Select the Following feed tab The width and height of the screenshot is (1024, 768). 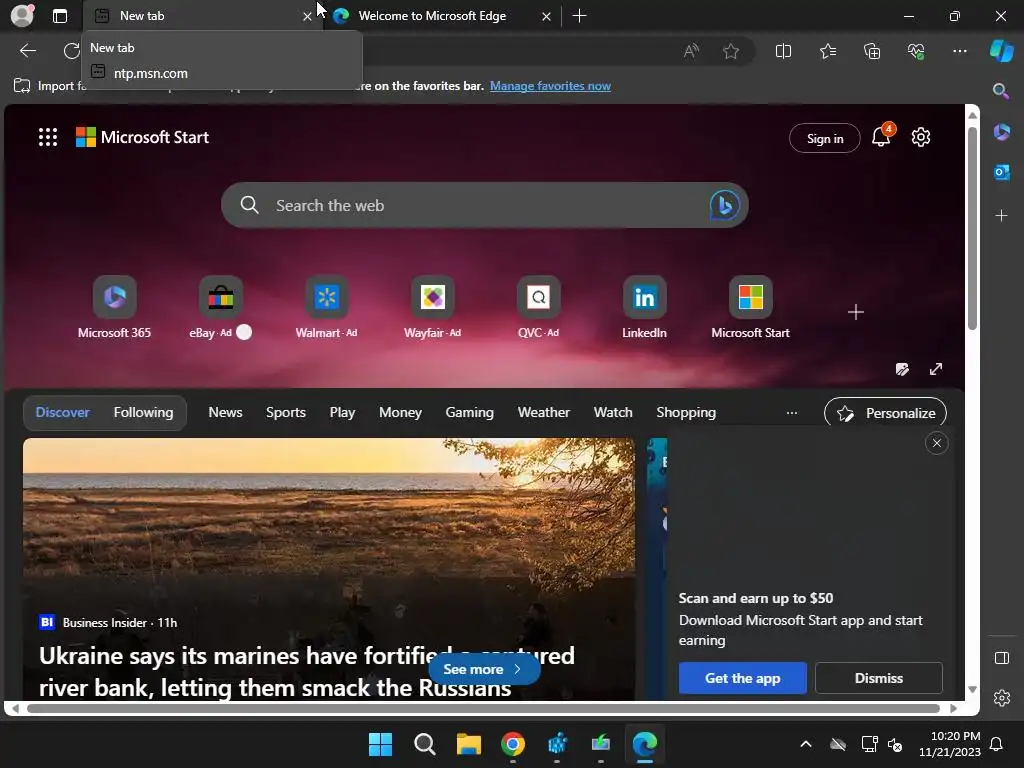coord(144,412)
